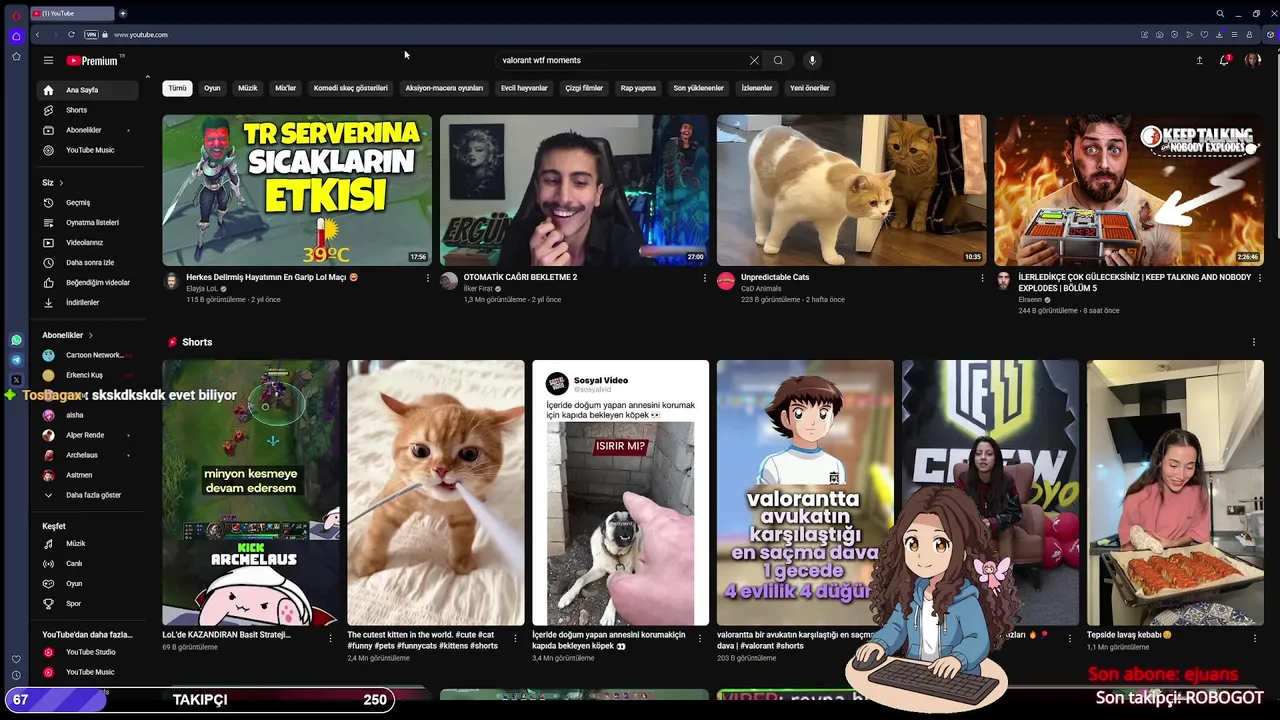Open Oynatma listeleri in sidebar
The height and width of the screenshot is (720, 1280).
click(89, 222)
